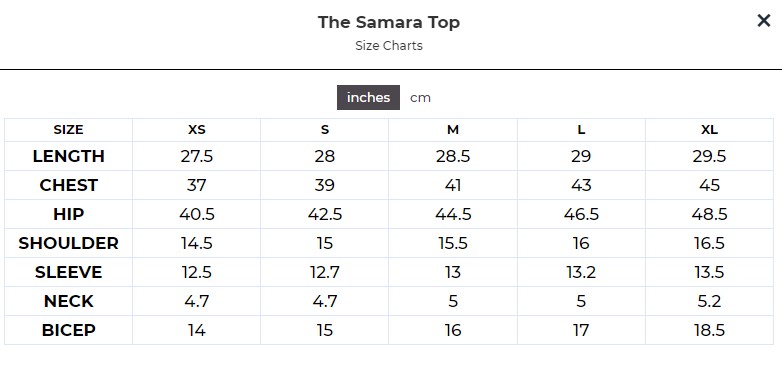
Task: Click the XS hip value 40.5
Action: (x=196, y=214)
